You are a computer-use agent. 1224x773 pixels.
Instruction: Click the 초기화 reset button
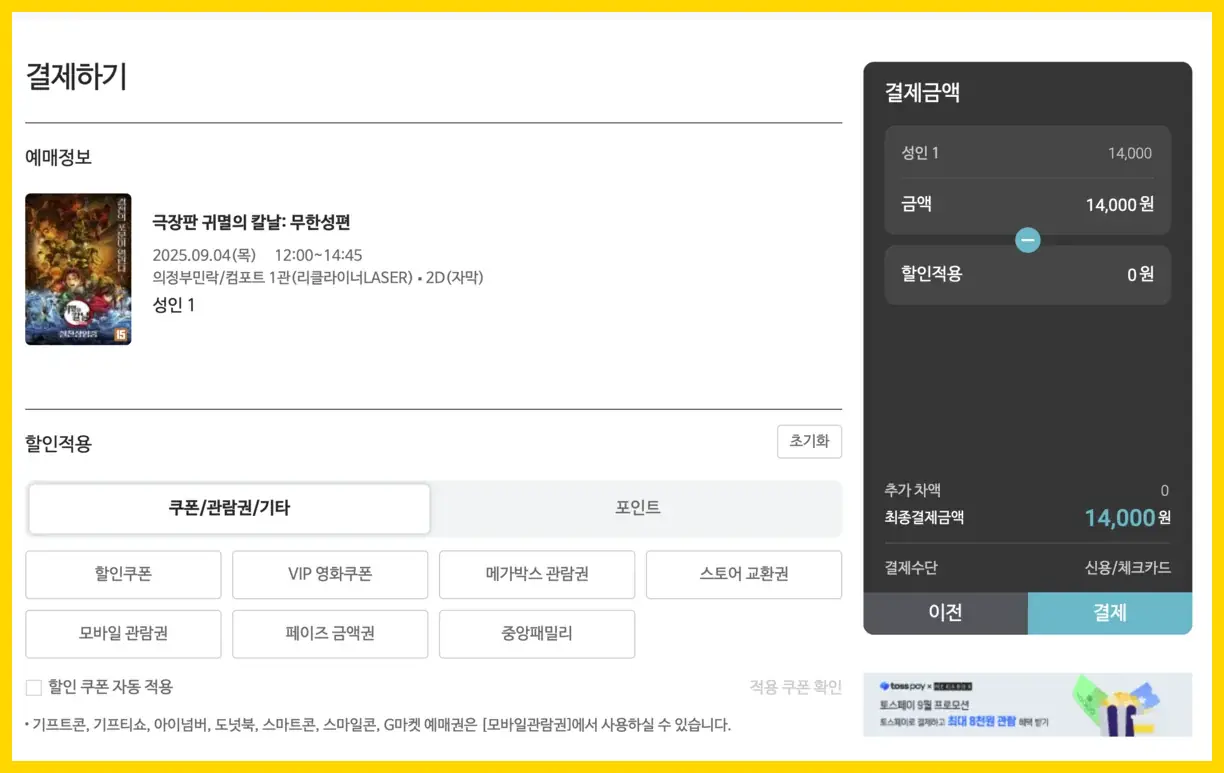pos(808,441)
